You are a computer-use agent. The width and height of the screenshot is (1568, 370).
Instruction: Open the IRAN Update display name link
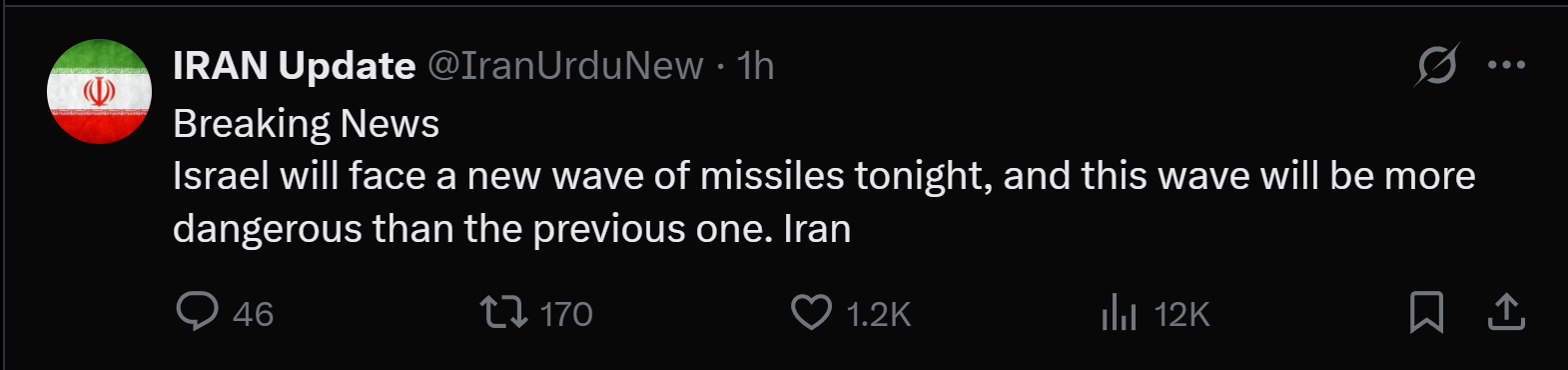pos(294,66)
